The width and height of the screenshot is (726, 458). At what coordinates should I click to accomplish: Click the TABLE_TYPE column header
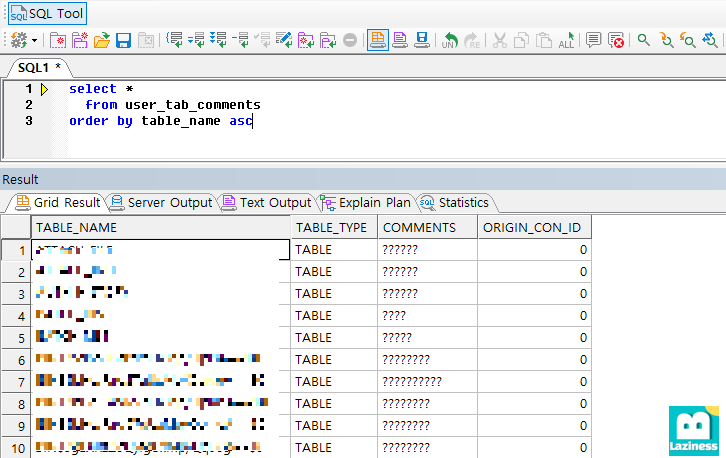(334, 227)
